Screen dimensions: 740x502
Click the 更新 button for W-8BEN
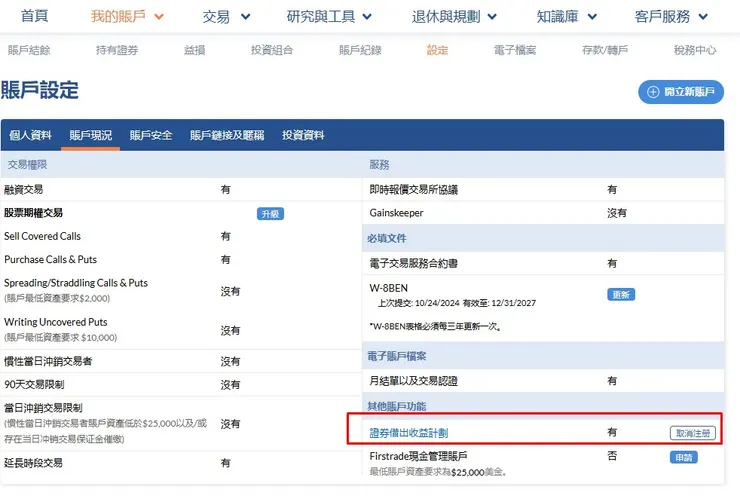pos(621,294)
